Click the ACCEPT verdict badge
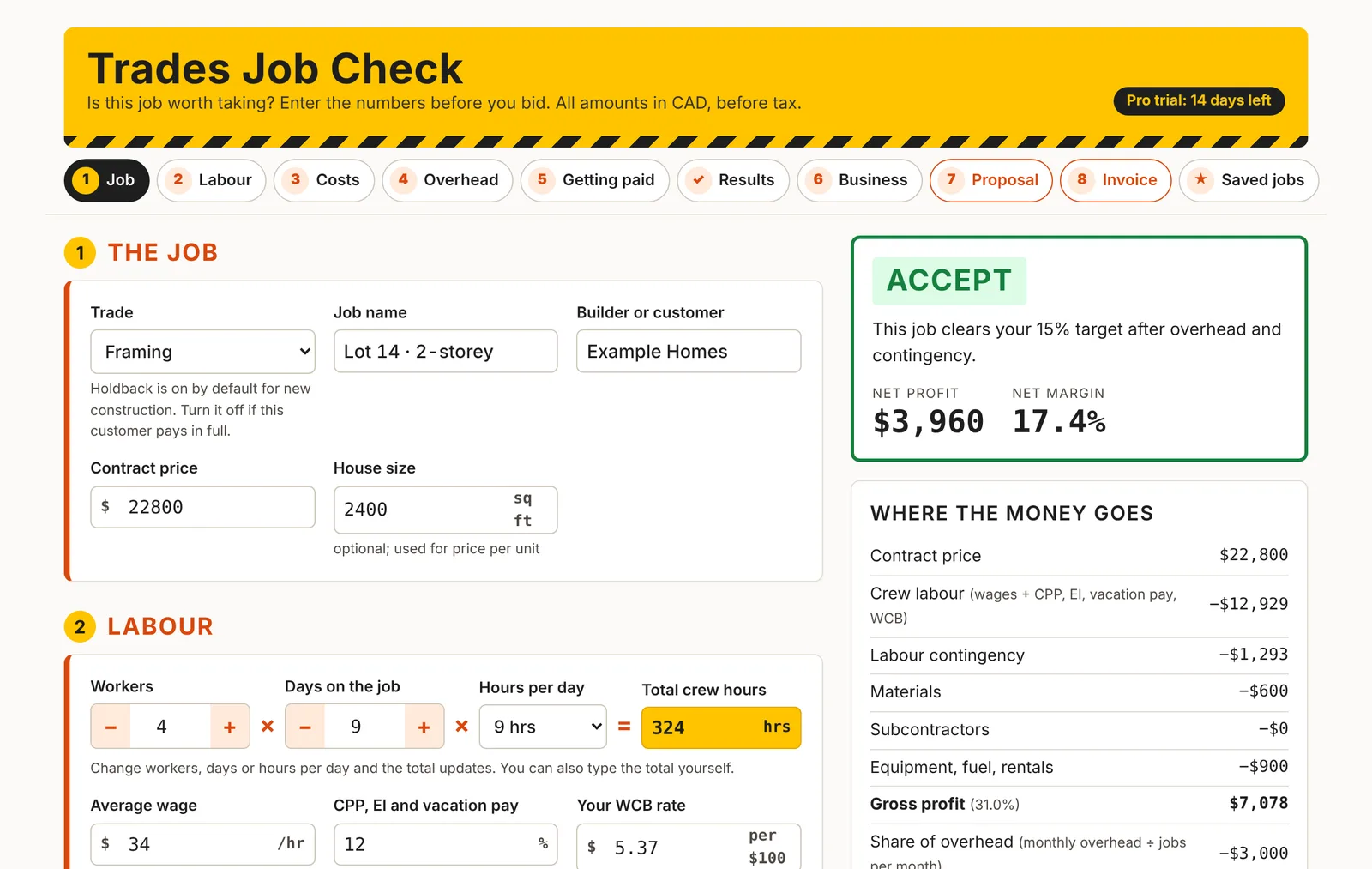Screen dimensions: 1372x869 point(949,281)
